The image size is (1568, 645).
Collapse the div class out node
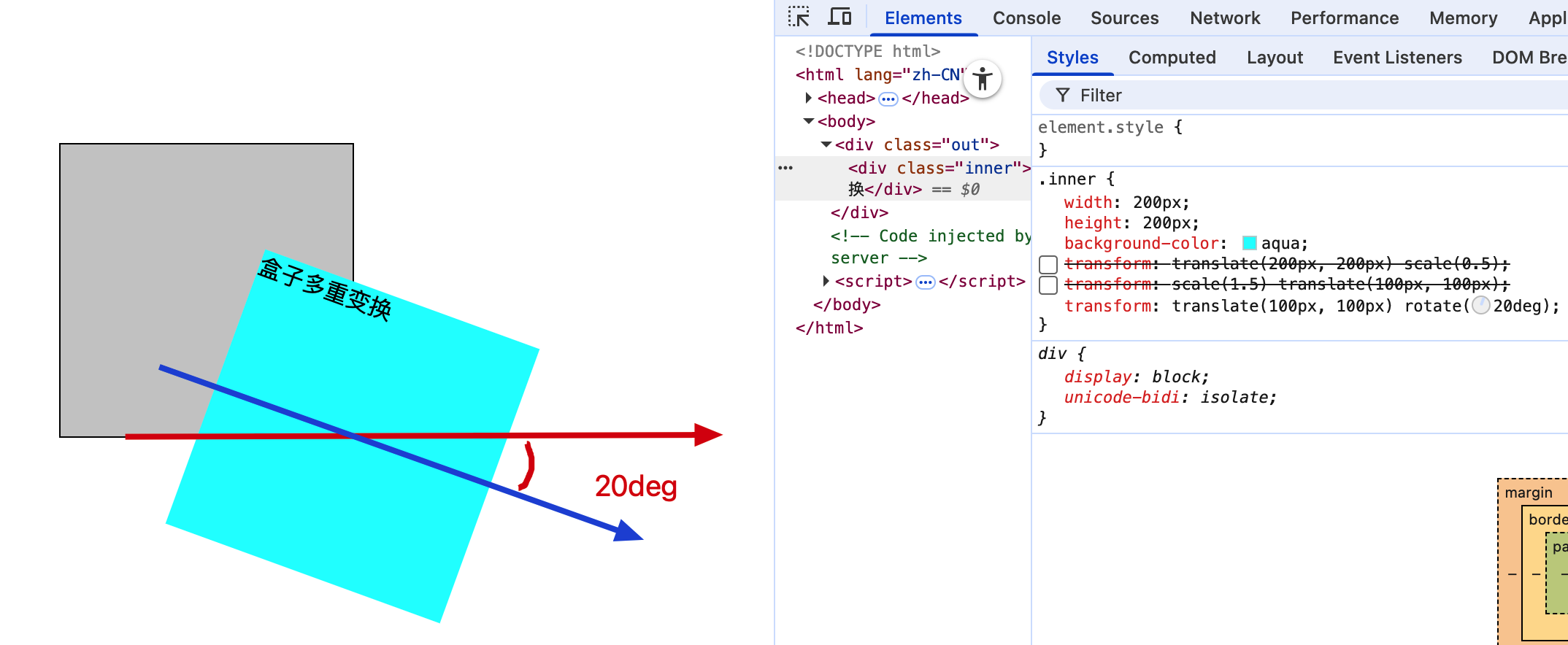tap(826, 144)
